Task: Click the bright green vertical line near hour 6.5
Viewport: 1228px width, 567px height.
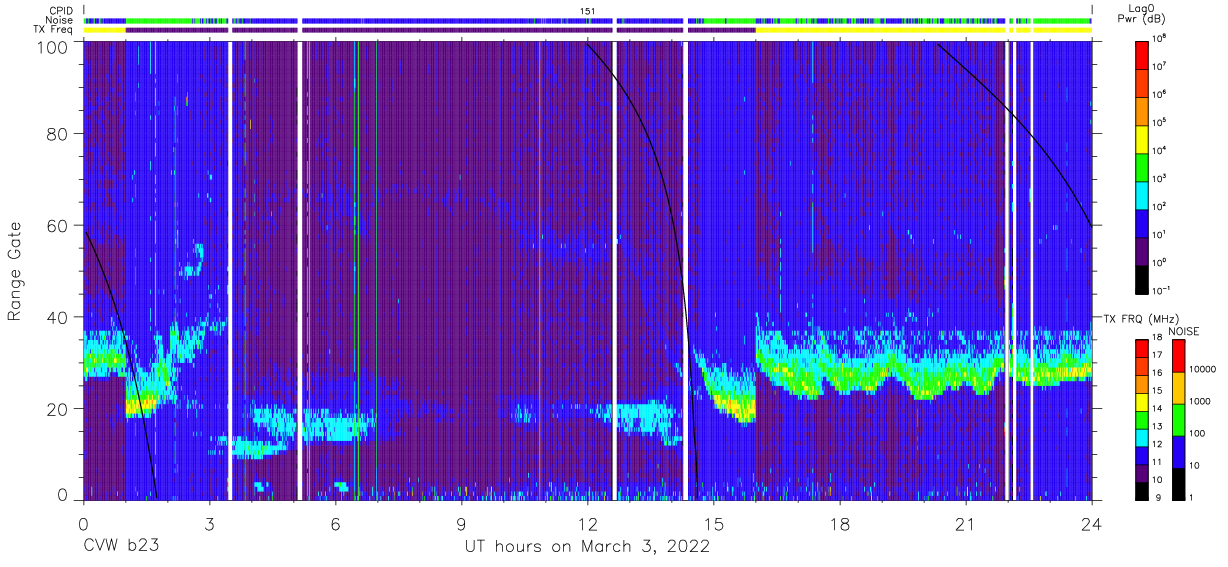Action: click(x=357, y=270)
